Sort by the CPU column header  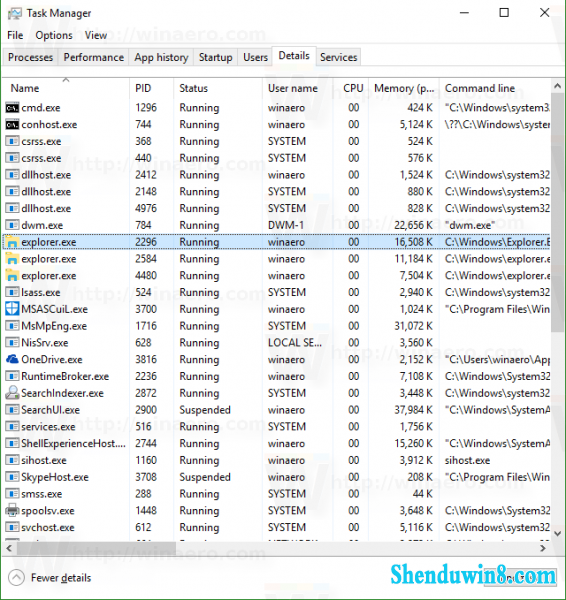[351, 88]
